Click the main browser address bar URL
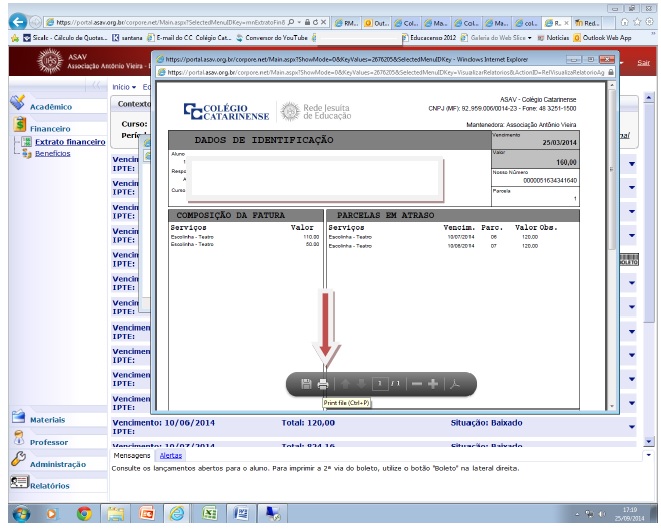 tap(170, 22)
